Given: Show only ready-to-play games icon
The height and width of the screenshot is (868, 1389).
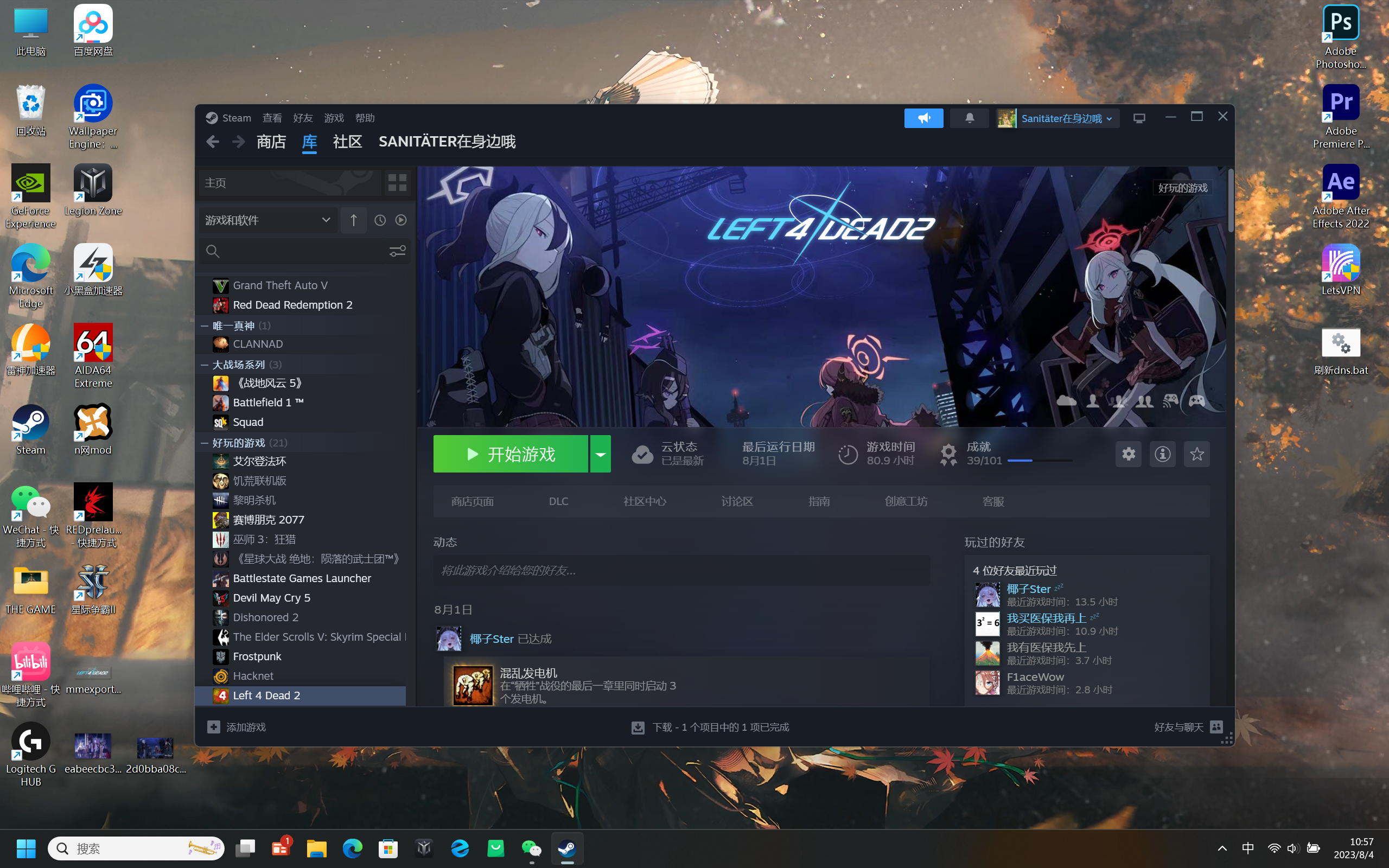Looking at the screenshot, I should click(401, 220).
